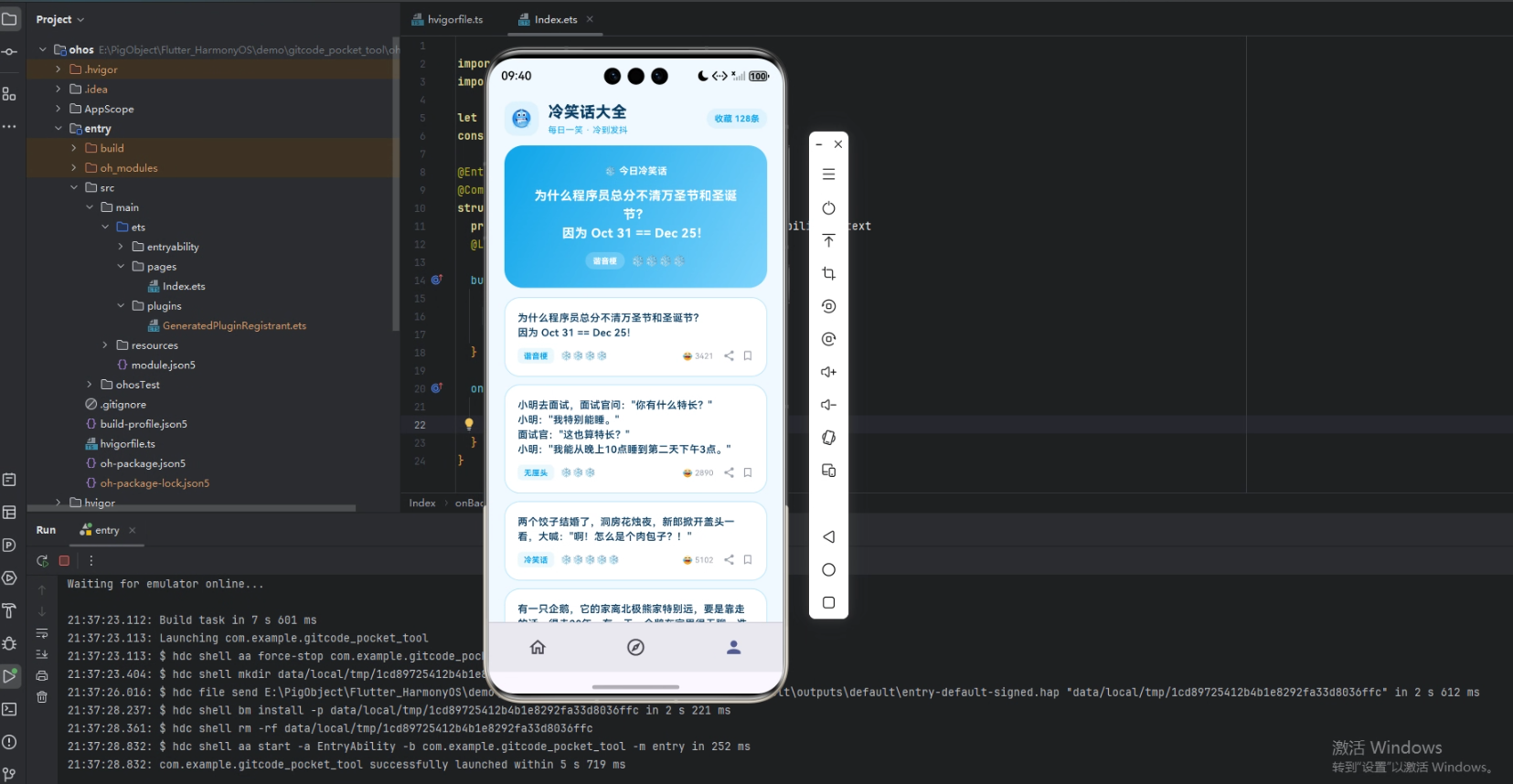Tap the emulator home circle button
Viewport: 1513px width, 784px height.
pos(828,570)
